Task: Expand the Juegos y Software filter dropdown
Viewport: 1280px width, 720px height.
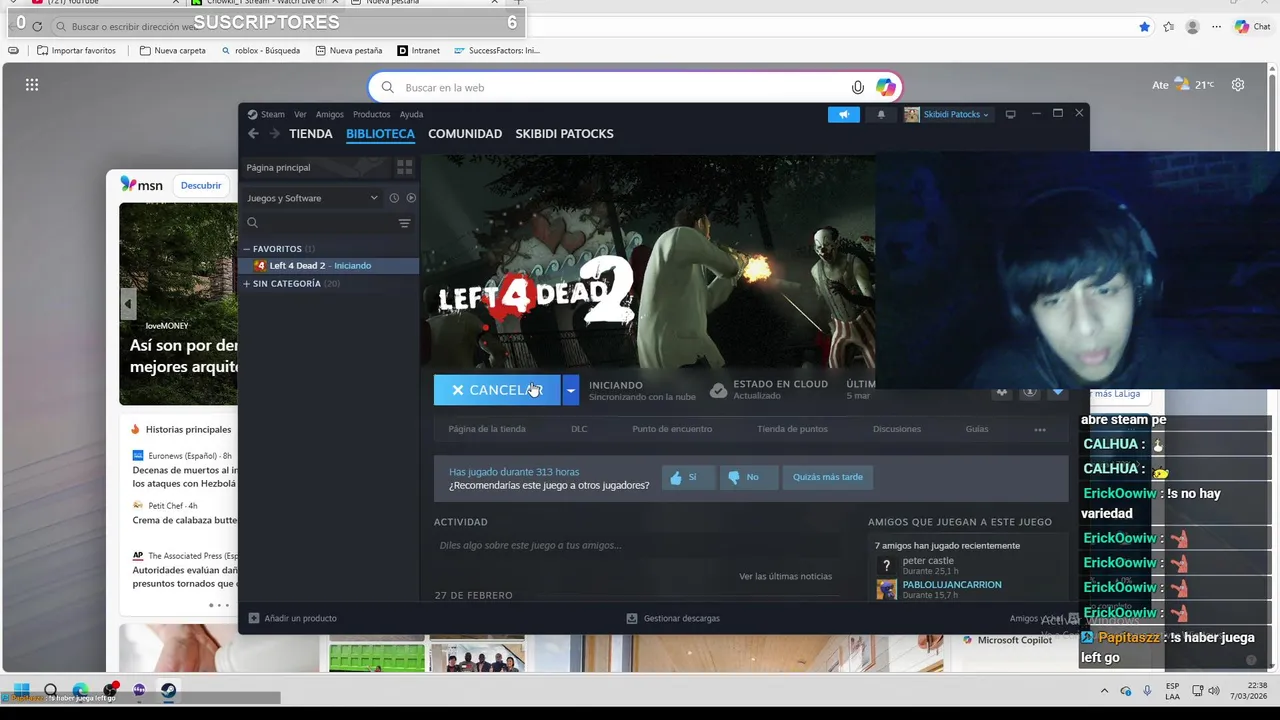Action: point(312,198)
